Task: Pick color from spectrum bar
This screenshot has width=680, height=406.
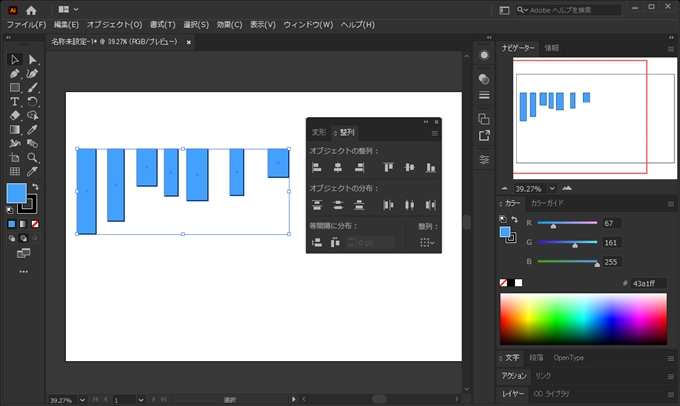Action: [x=583, y=319]
